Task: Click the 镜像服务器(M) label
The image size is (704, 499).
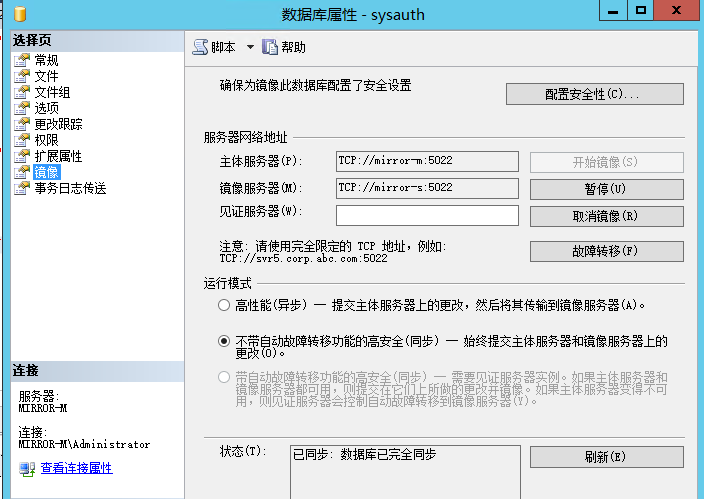Action: pos(261,188)
